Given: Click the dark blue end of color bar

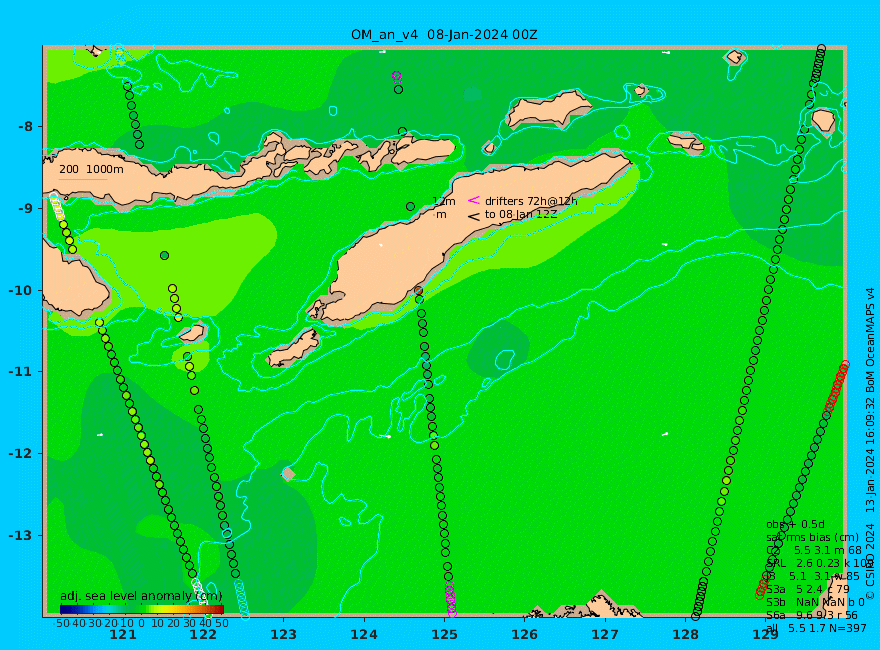Looking at the screenshot, I should pyautogui.click(x=65, y=609).
